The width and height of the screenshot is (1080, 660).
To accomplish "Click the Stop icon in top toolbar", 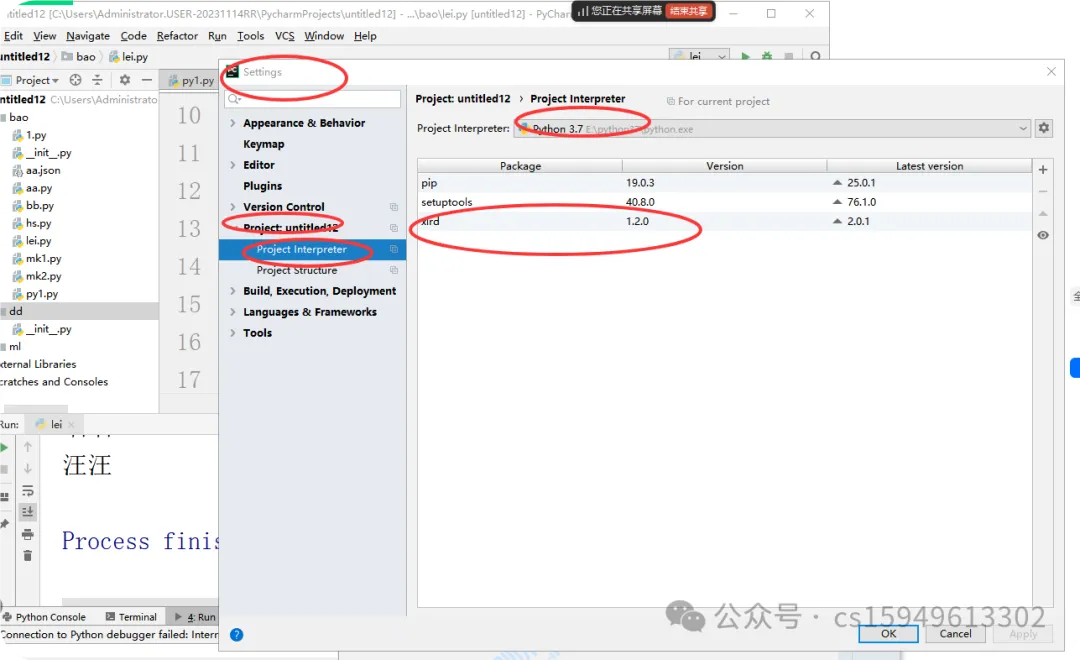I will (x=789, y=56).
